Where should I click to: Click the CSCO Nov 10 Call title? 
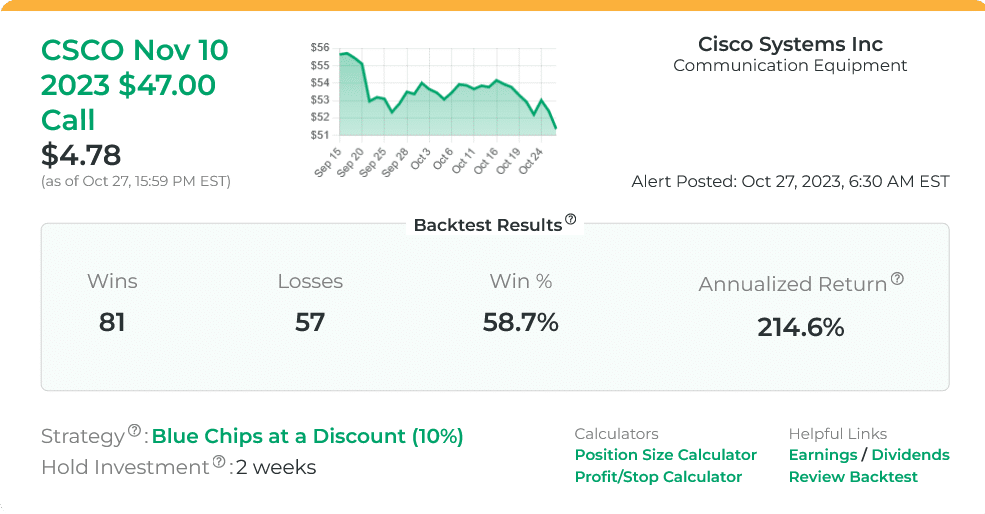click(135, 85)
